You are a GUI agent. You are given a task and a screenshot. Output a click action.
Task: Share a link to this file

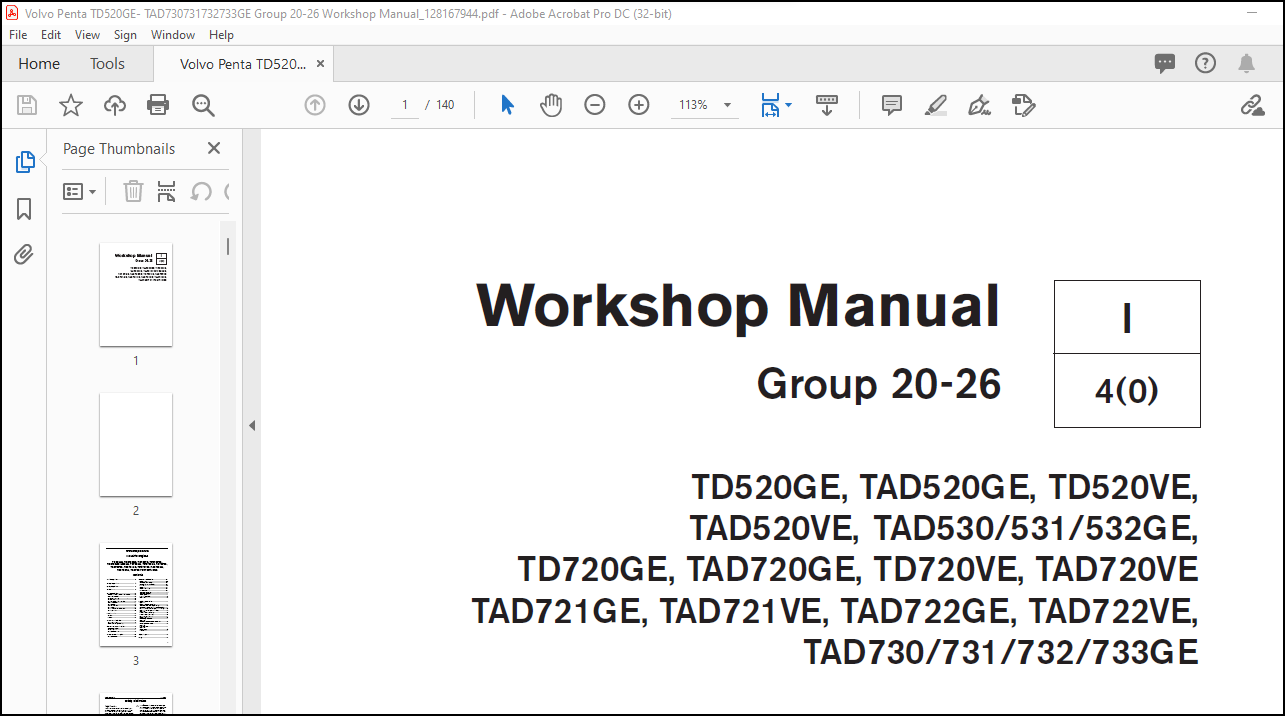(1252, 105)
